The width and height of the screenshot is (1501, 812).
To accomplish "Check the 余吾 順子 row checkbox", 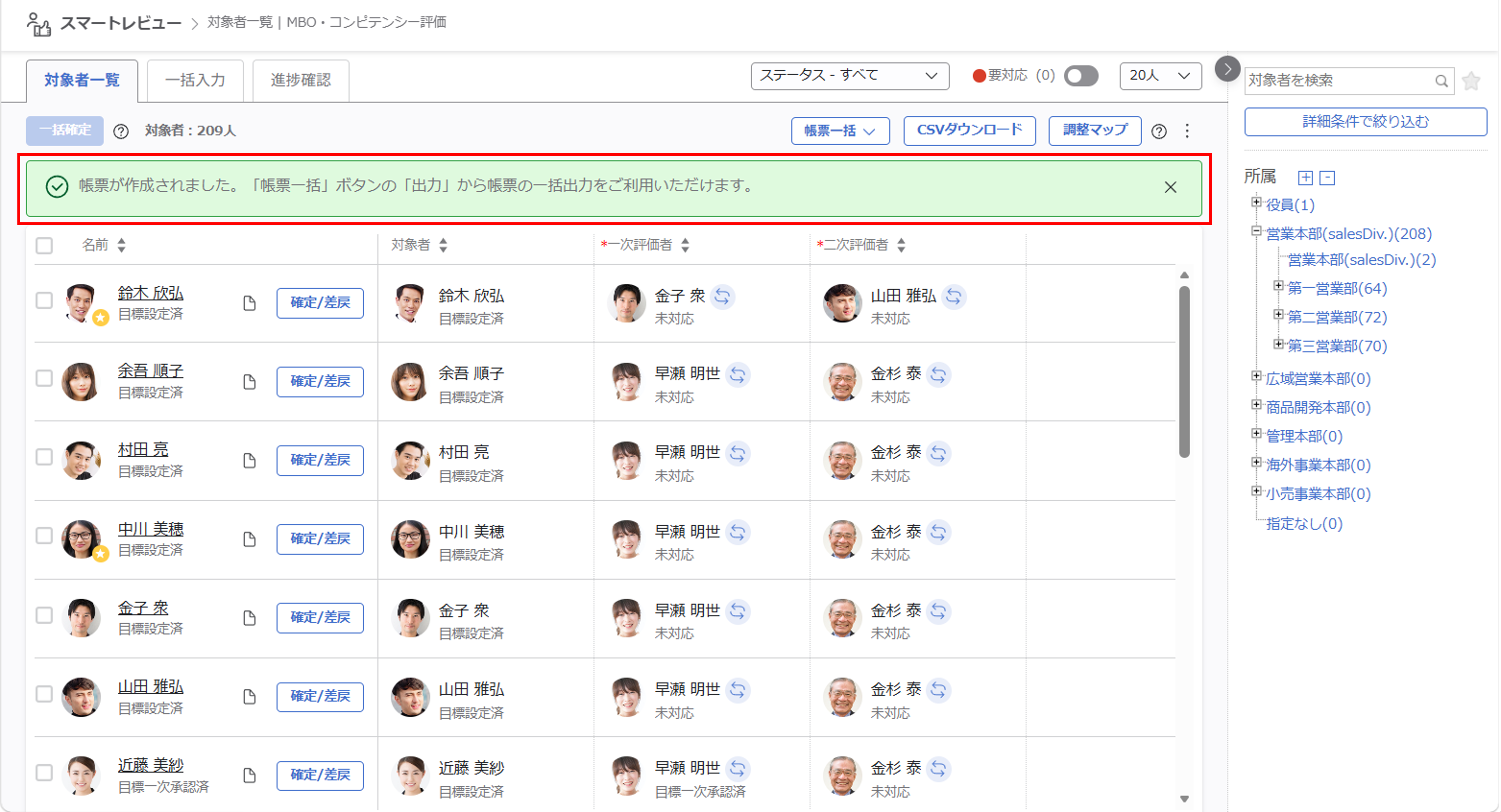I will point(44,379).
